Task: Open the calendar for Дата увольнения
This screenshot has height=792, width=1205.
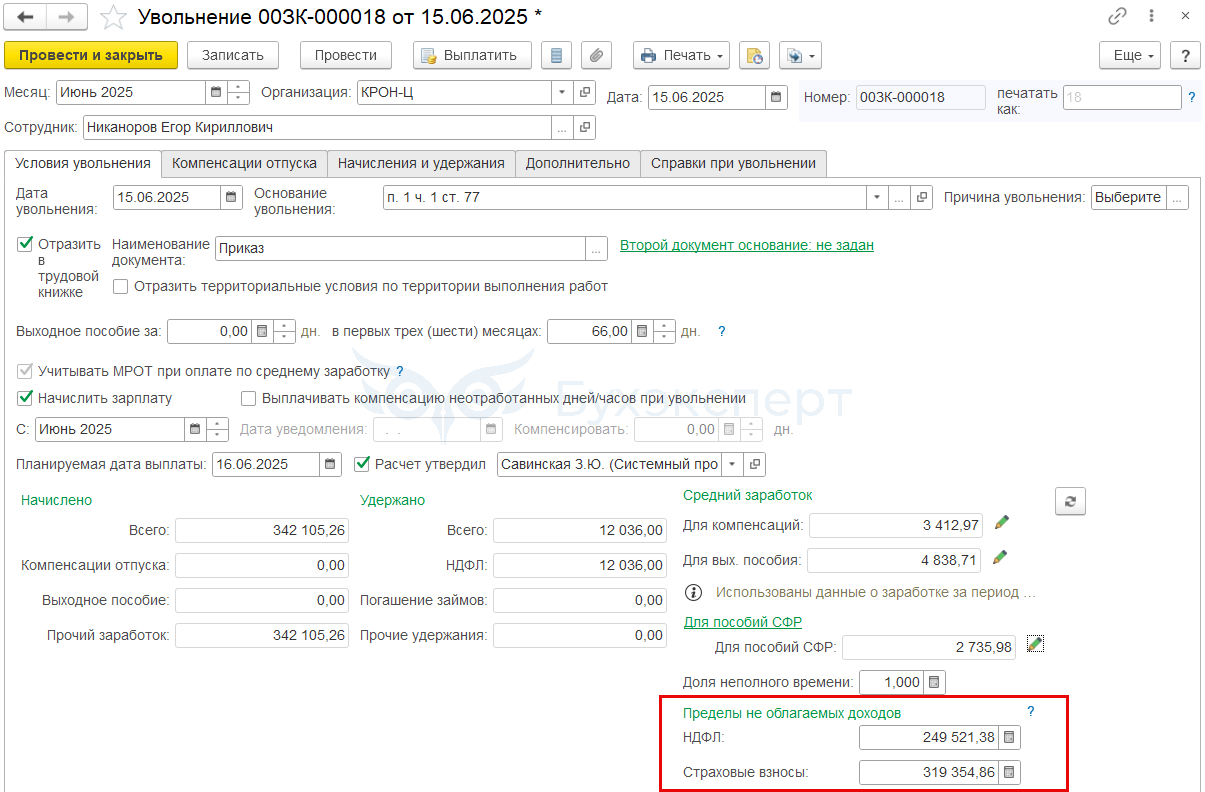Action: pos(231,197)
